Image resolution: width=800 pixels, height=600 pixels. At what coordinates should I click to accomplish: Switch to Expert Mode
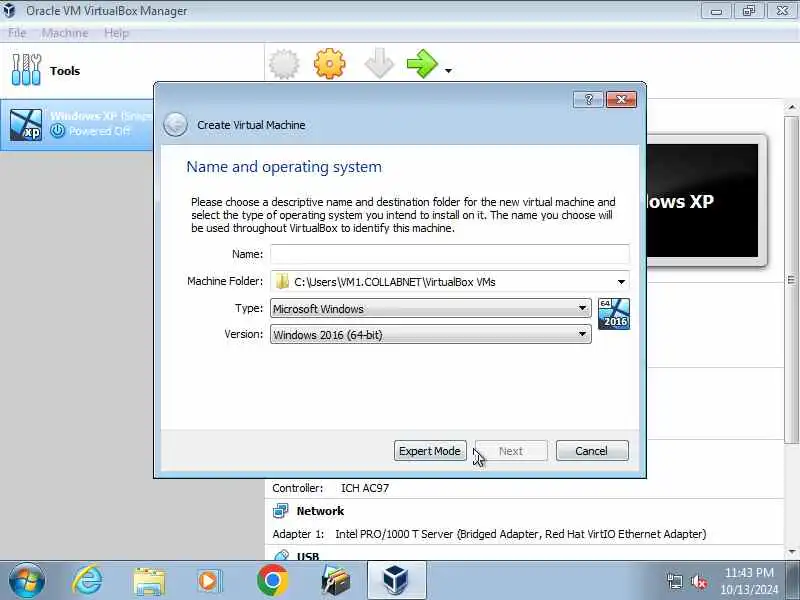coord(430,451)
